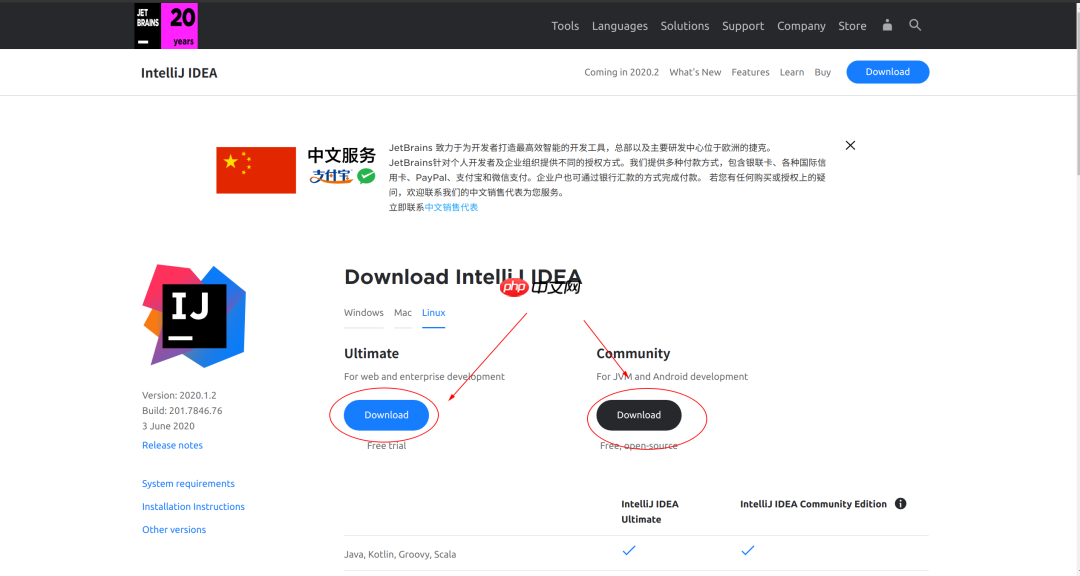Click the header Download button
Image resolution: width=1080 pixels, height=576 pixels.
(888, 72)
